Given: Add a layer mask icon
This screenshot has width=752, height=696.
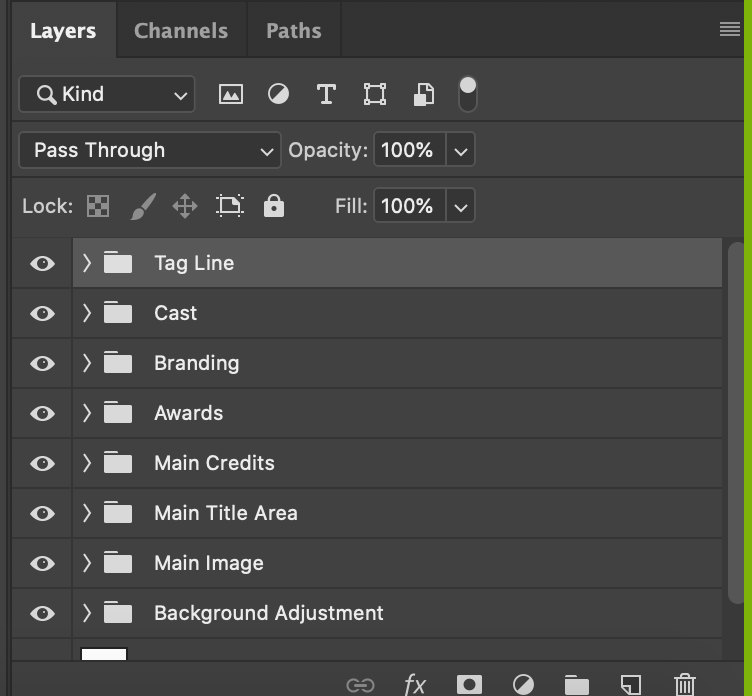Looking at the screenshot, I should (470, 684).
